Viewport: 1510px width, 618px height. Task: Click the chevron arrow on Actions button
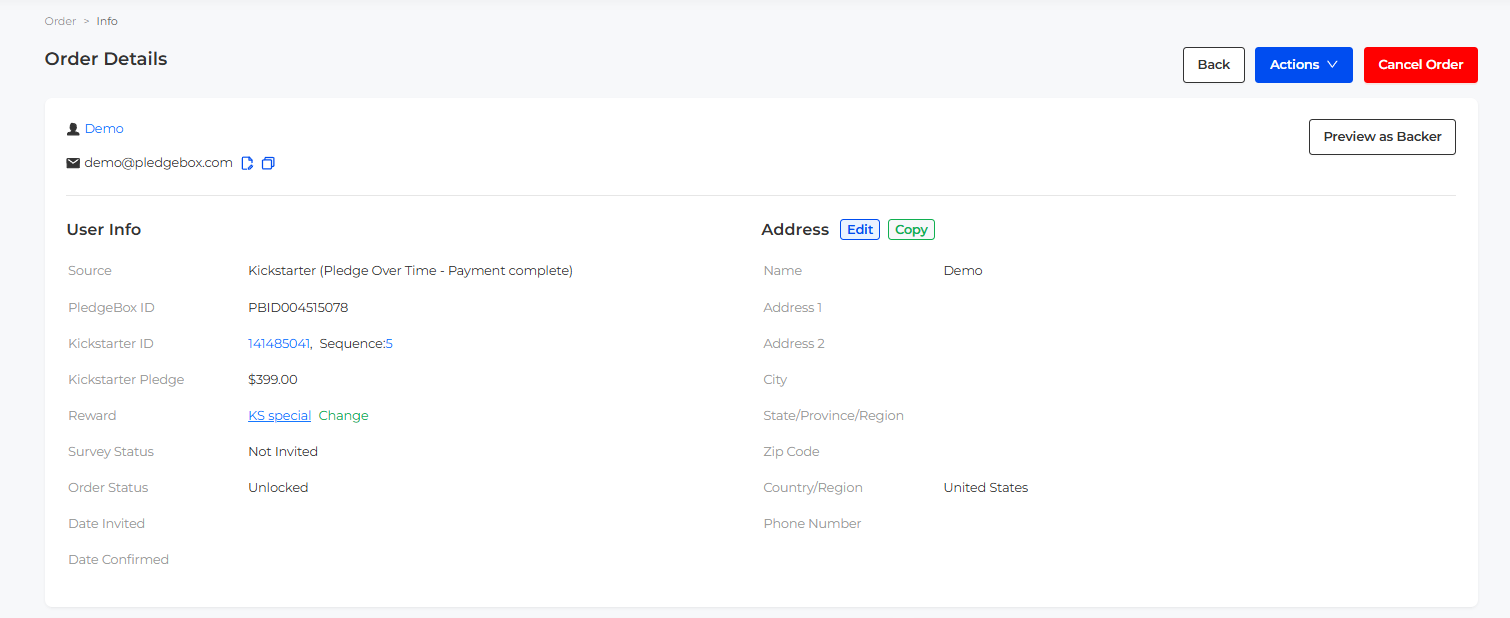coord(1332,65)
